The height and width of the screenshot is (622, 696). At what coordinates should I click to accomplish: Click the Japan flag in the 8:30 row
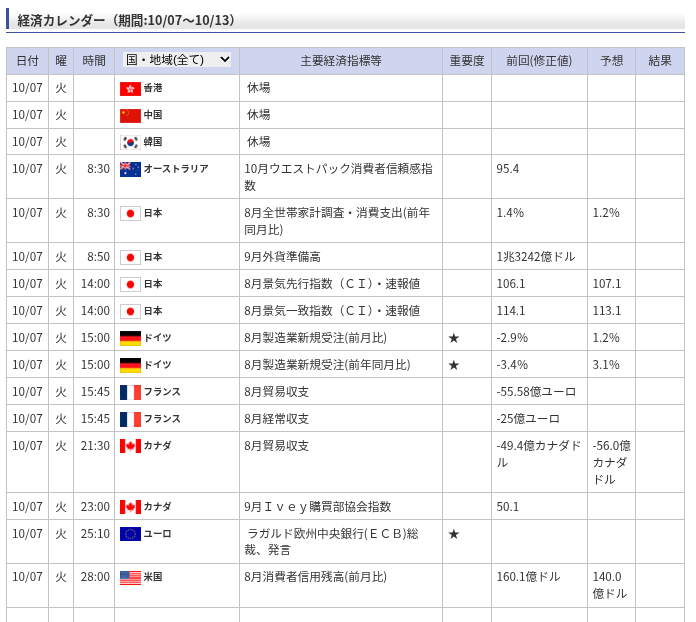click(130, 213)
